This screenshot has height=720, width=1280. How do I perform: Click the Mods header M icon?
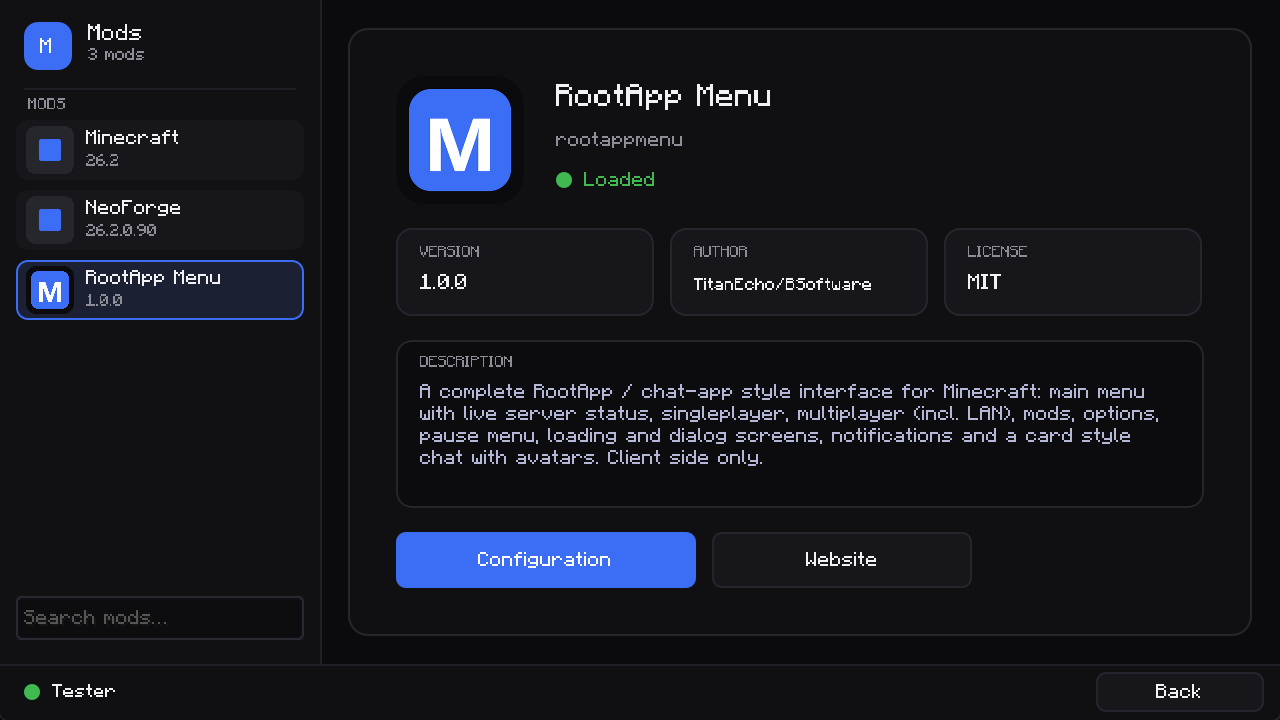coord(48,46)
